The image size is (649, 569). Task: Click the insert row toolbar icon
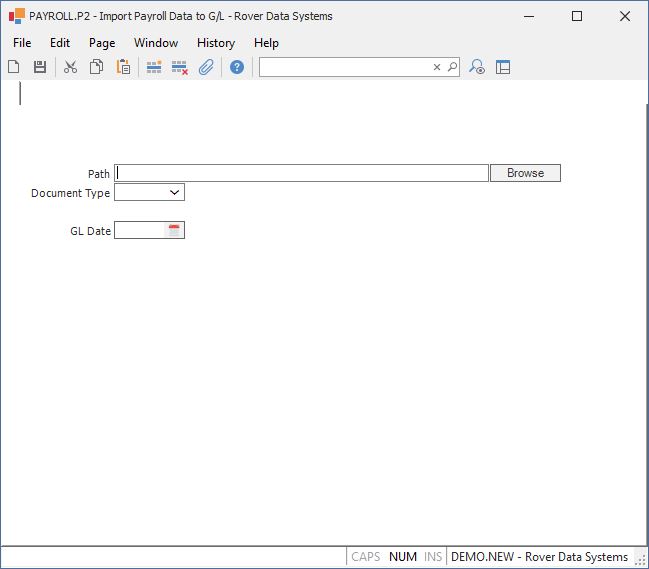point(154,67)
